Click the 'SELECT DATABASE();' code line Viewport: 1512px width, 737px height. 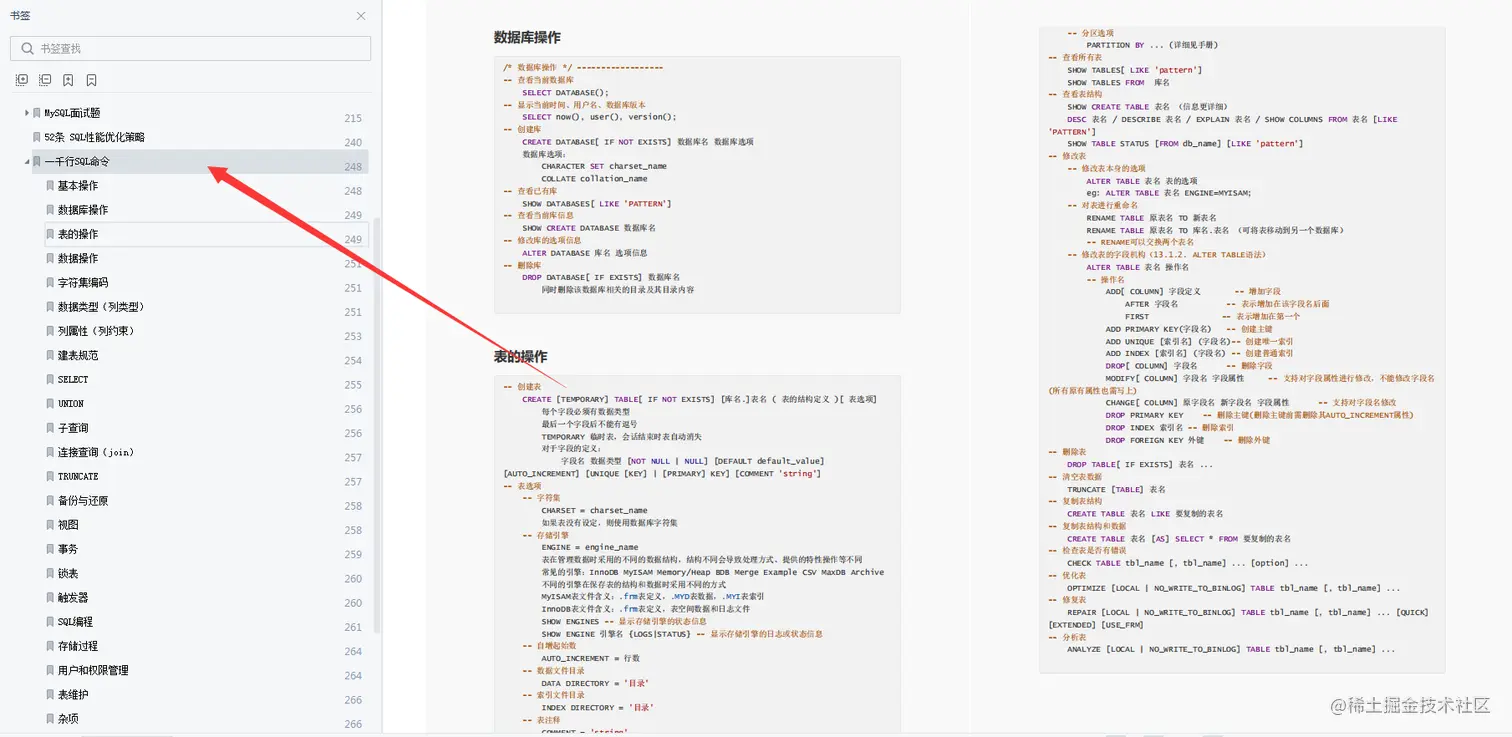tap(565, 92)
